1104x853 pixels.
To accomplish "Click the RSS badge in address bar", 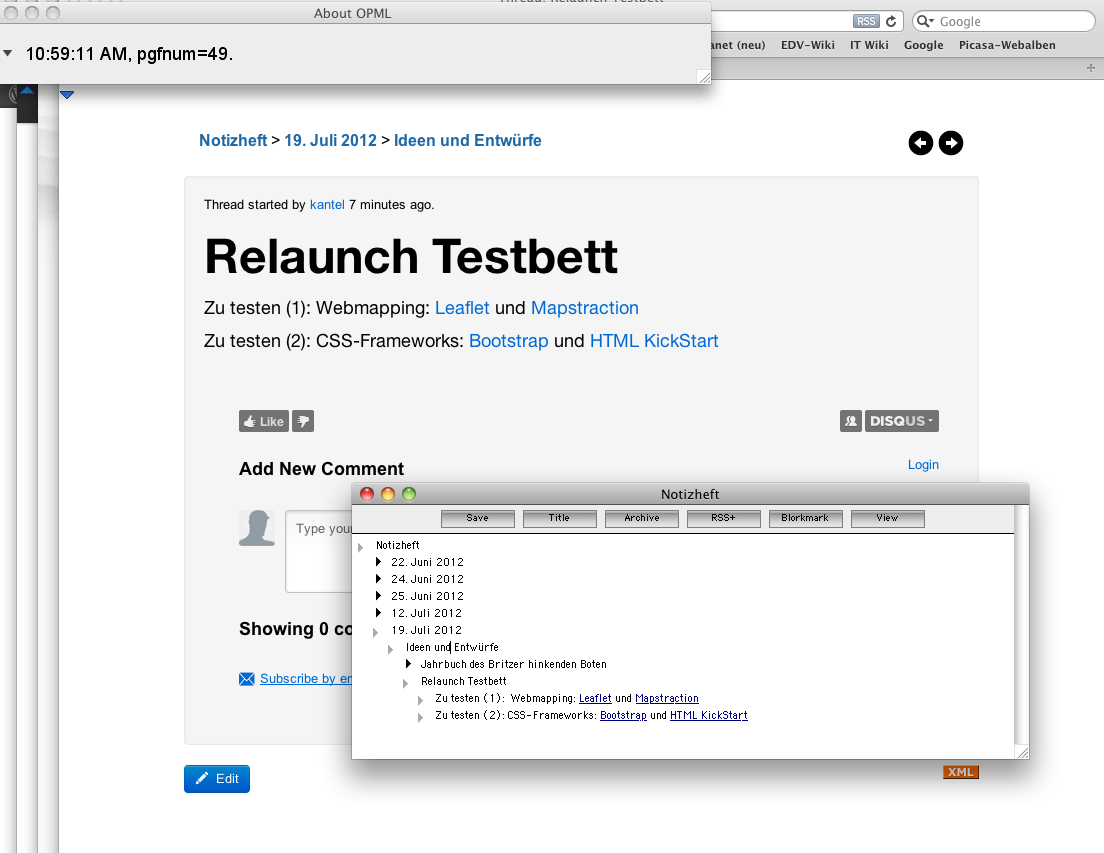I will coord(866,21).
